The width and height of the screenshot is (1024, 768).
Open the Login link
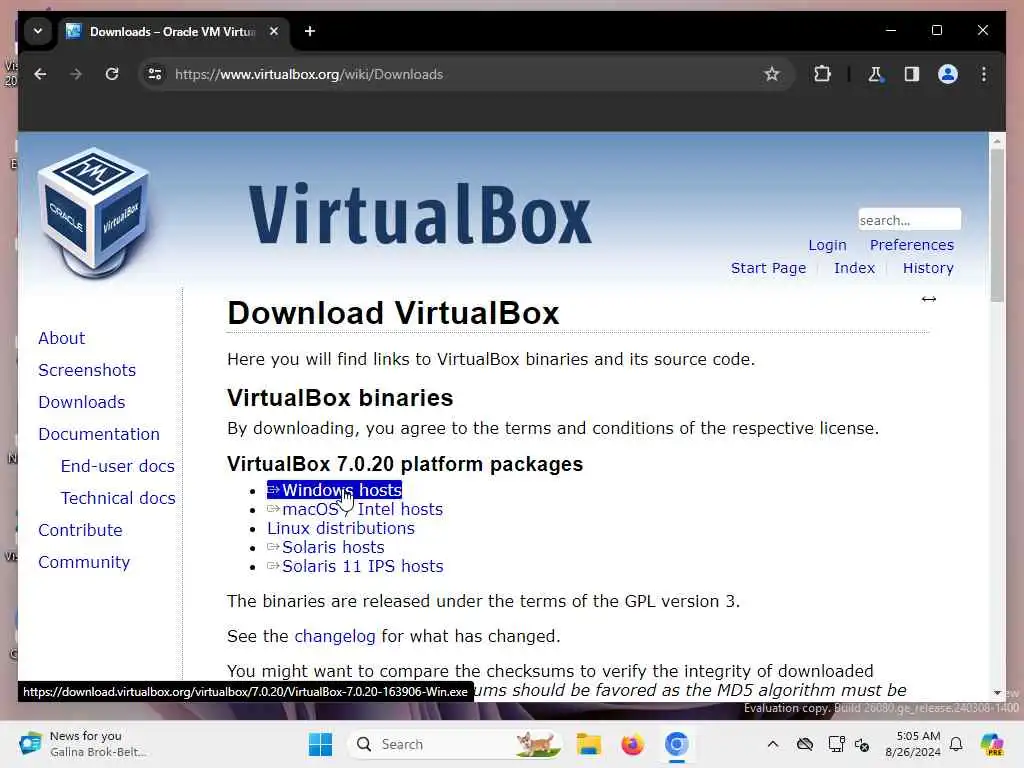827,245
